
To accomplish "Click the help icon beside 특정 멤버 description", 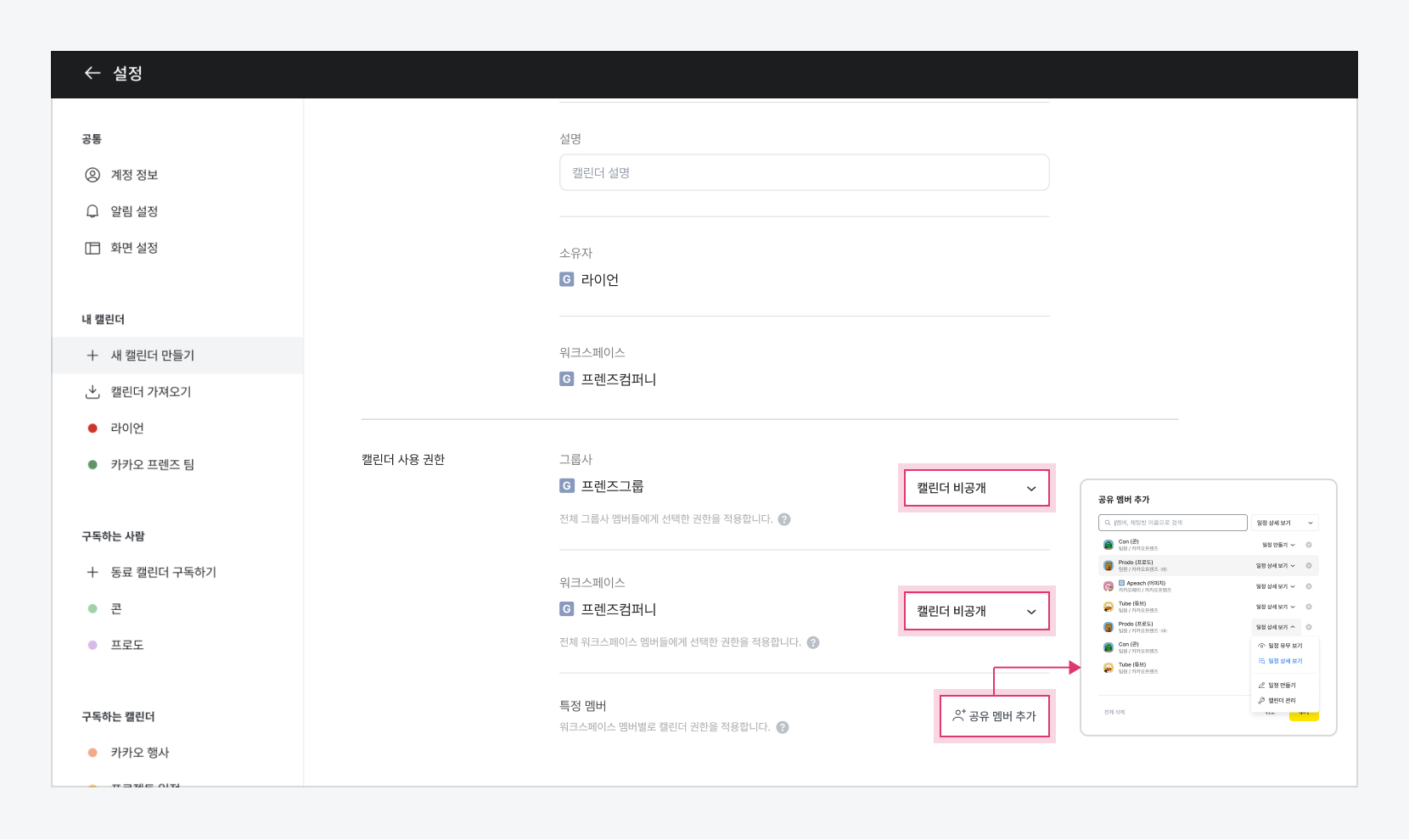I will coord(783,727).
